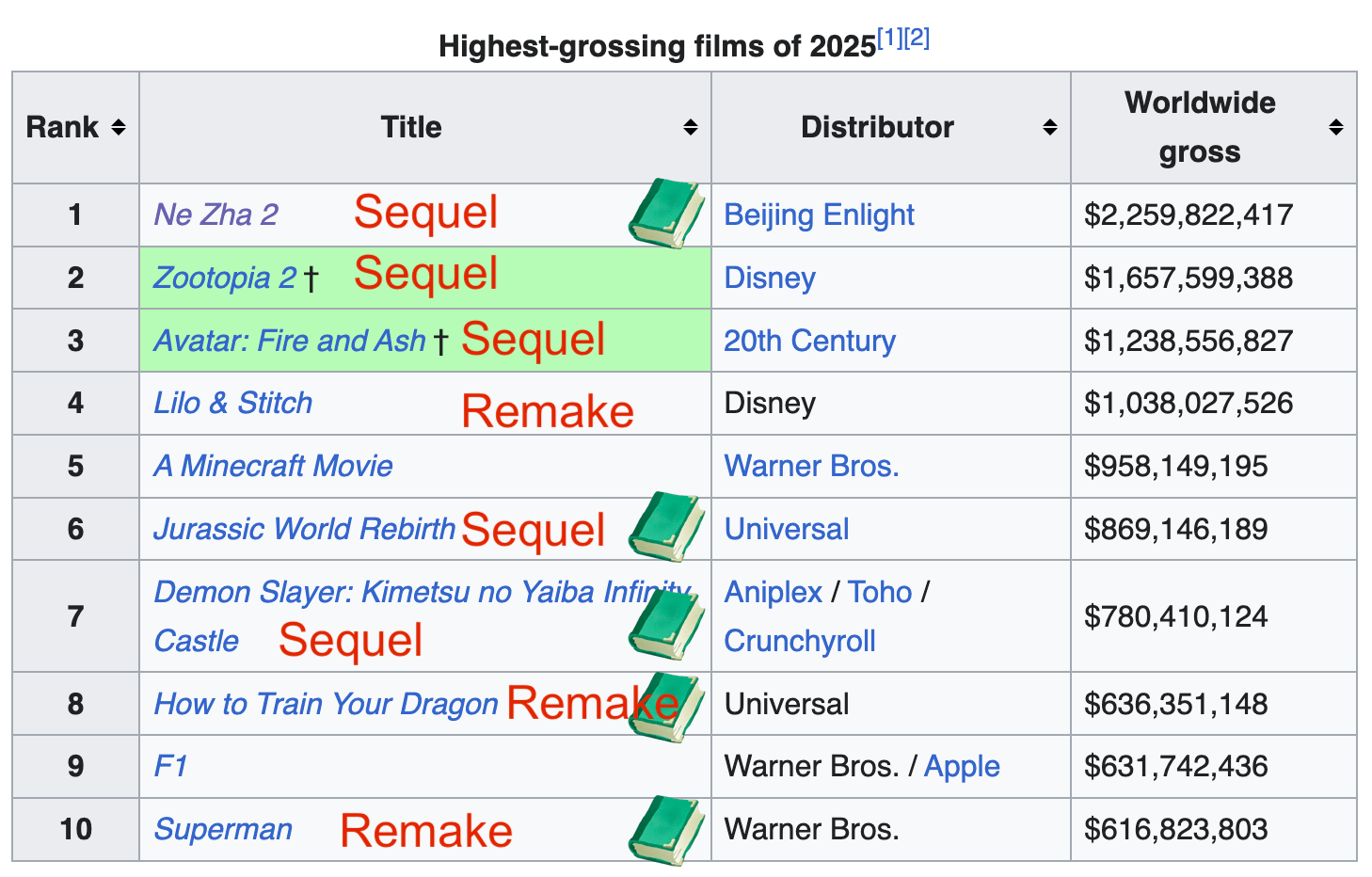
Task: Sort table using the Title column arrows
Action: pyautogui.click(x=691, y=127)
